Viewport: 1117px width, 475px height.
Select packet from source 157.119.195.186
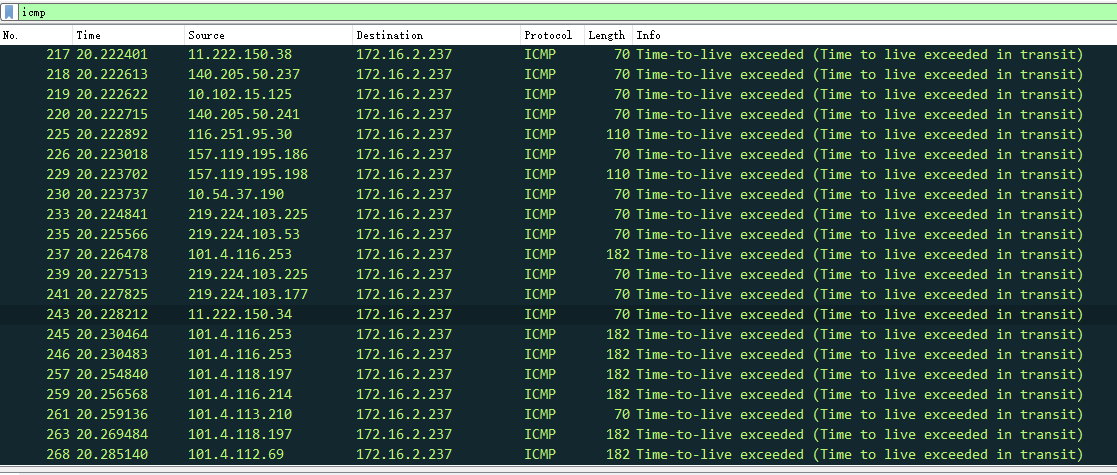558,155
